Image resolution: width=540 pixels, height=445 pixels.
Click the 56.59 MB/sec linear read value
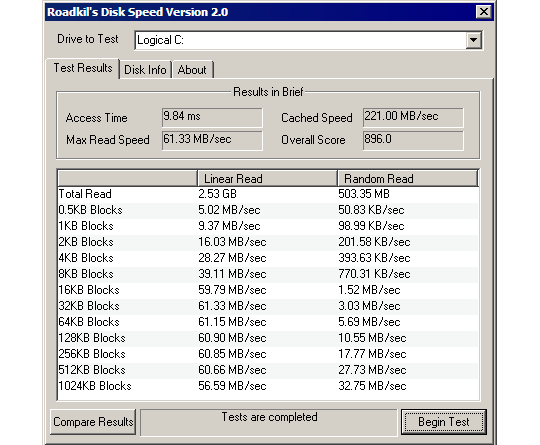232,386
